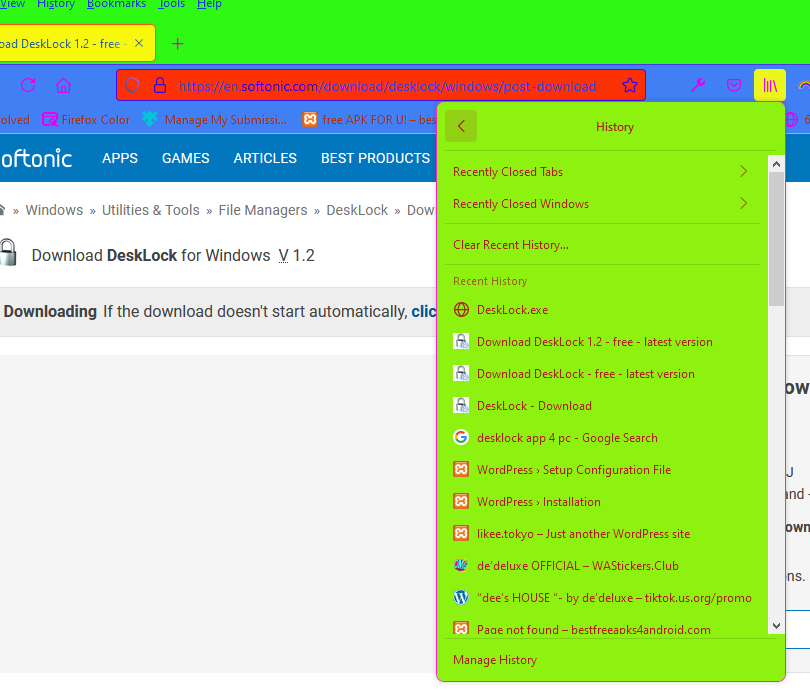
Task: Click the Home button icon
Action: click(x=63, y=86)
